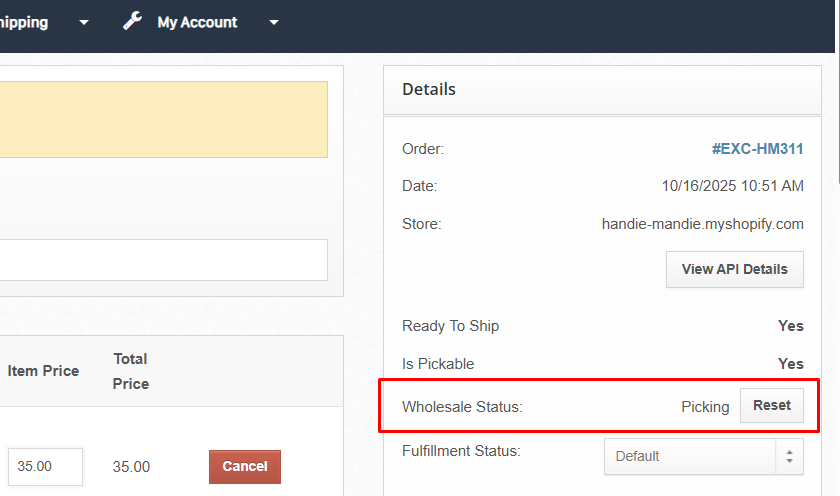840x496 pixels.
Task: Click the Picking wholesale status value
Action: [705, 407]
